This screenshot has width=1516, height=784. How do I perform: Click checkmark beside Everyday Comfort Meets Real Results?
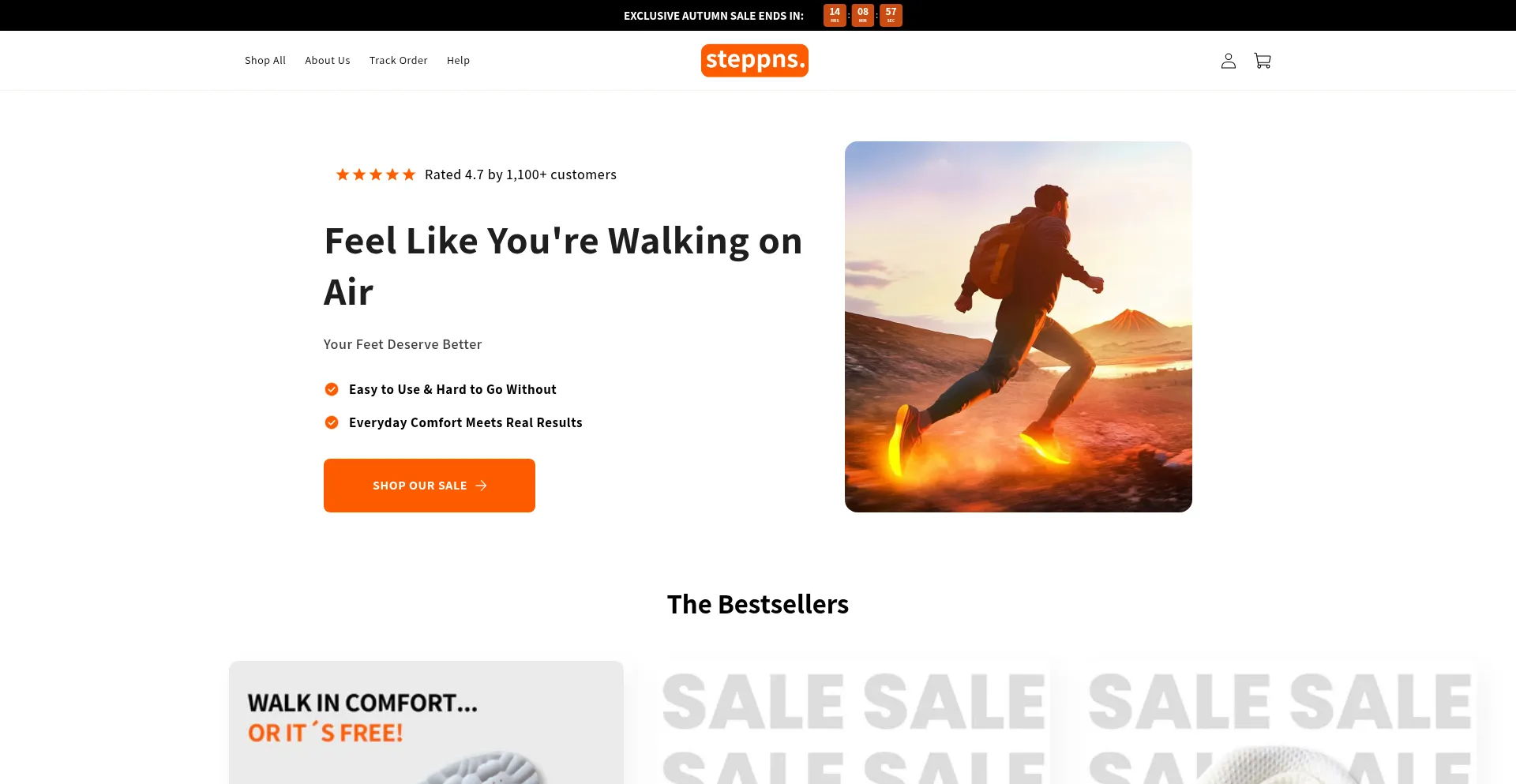[332, 422]
